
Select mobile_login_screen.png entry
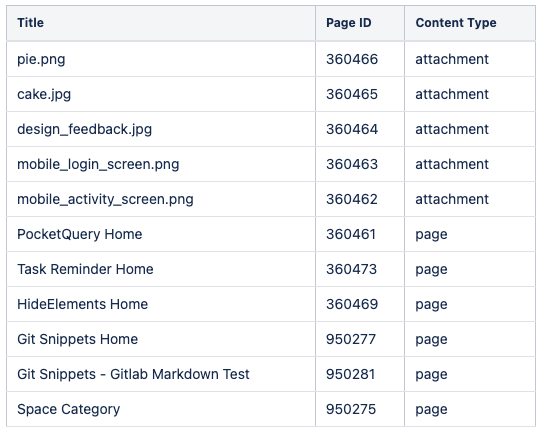pos(98,164)
